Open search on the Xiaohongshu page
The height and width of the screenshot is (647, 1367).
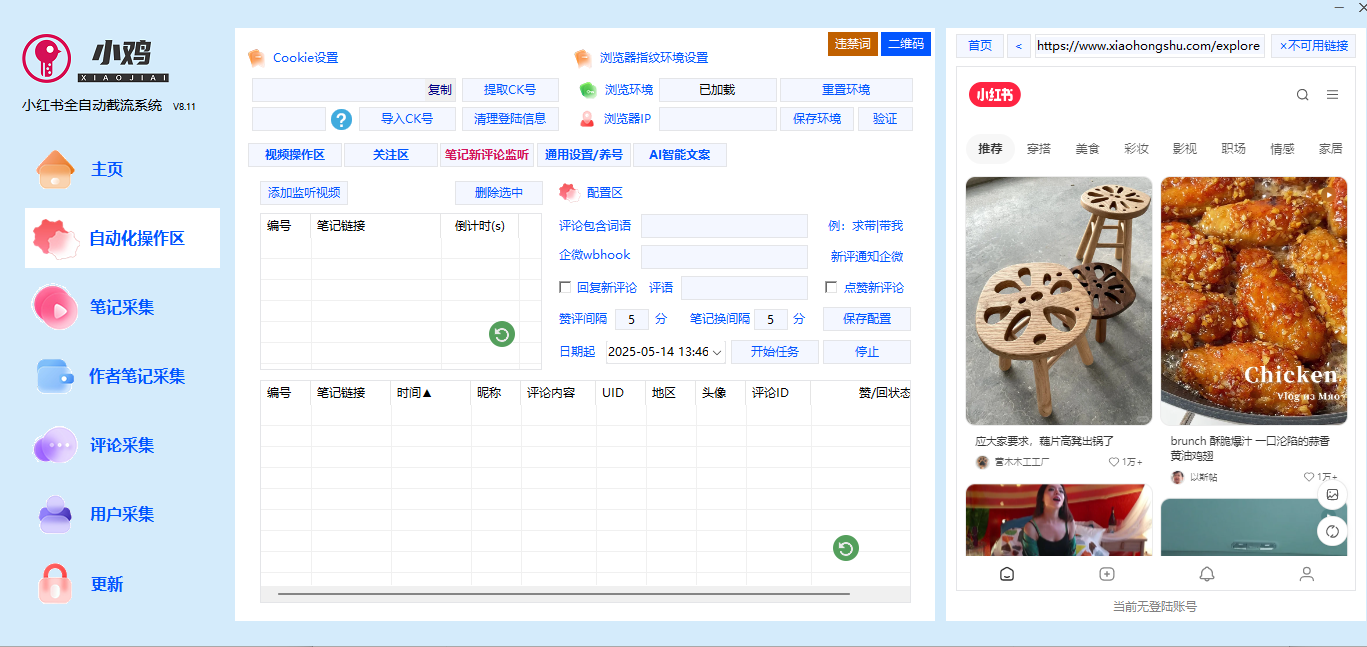click(1302, 94)
